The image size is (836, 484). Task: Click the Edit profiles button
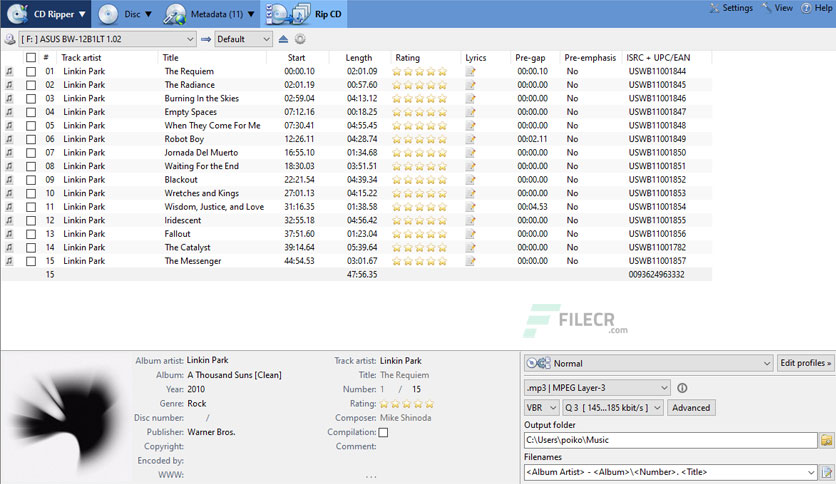[805, 363]
